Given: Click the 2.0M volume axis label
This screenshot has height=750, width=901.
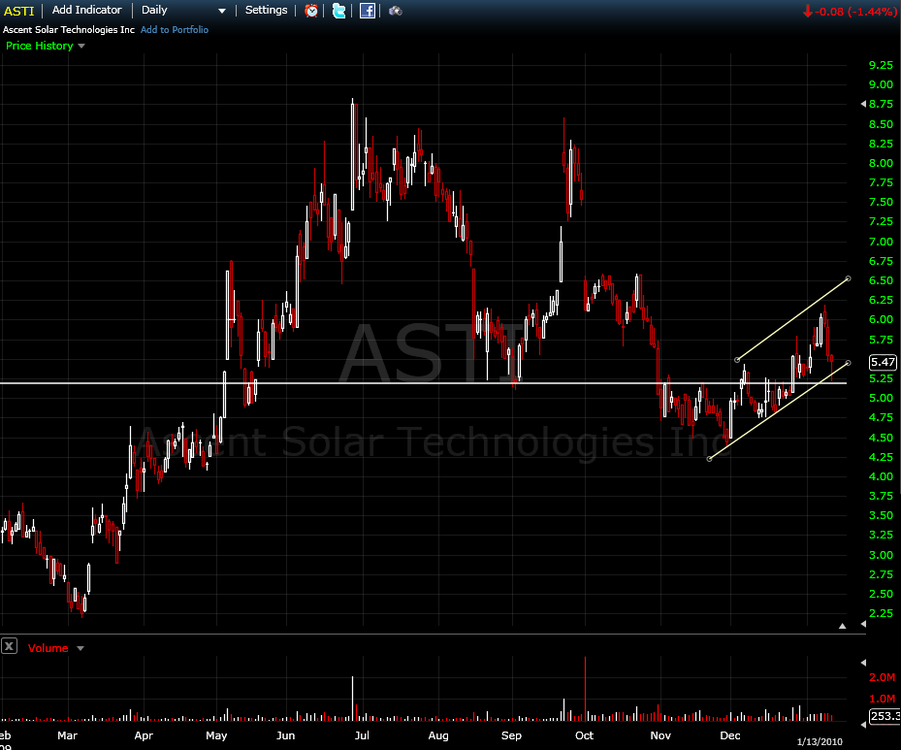Looking at the screenshot, I should 882,677.
